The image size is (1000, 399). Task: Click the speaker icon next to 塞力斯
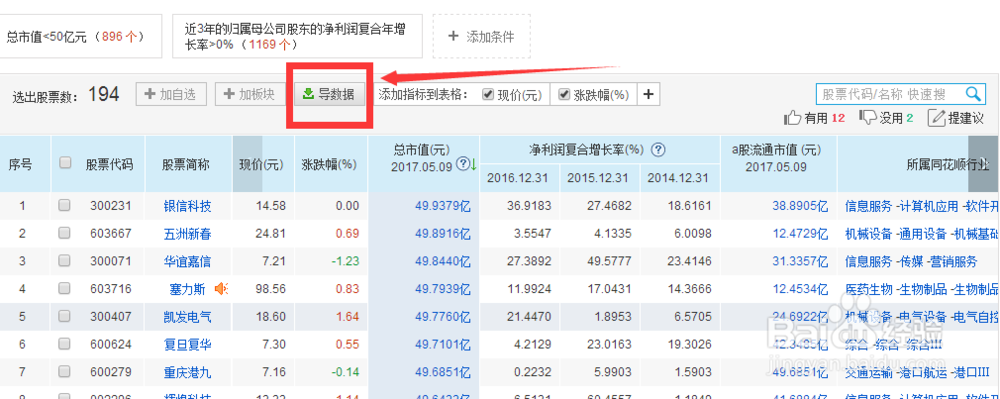(x=221, y=289)
